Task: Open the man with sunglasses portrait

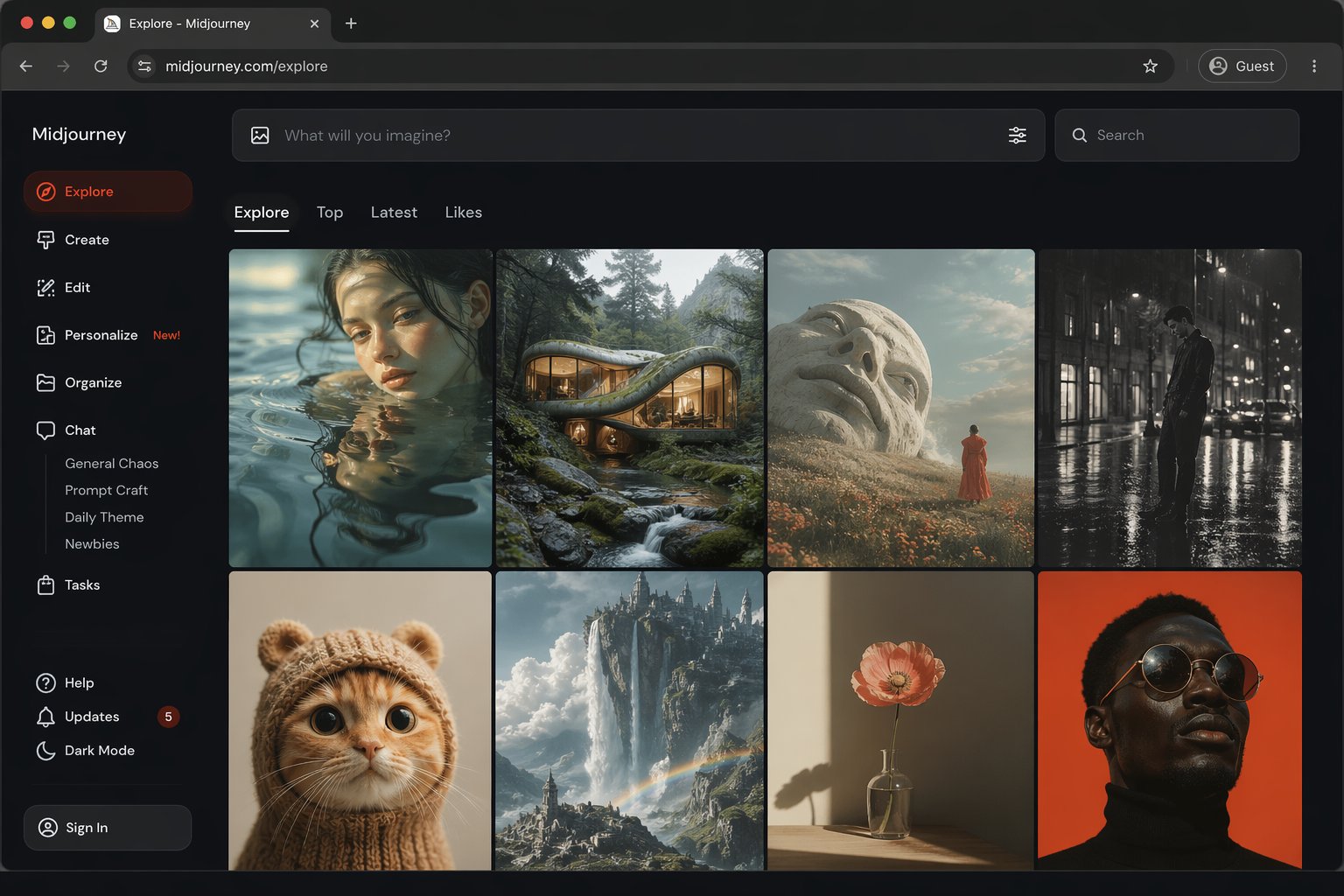Action: click(x=1170, y=721)
